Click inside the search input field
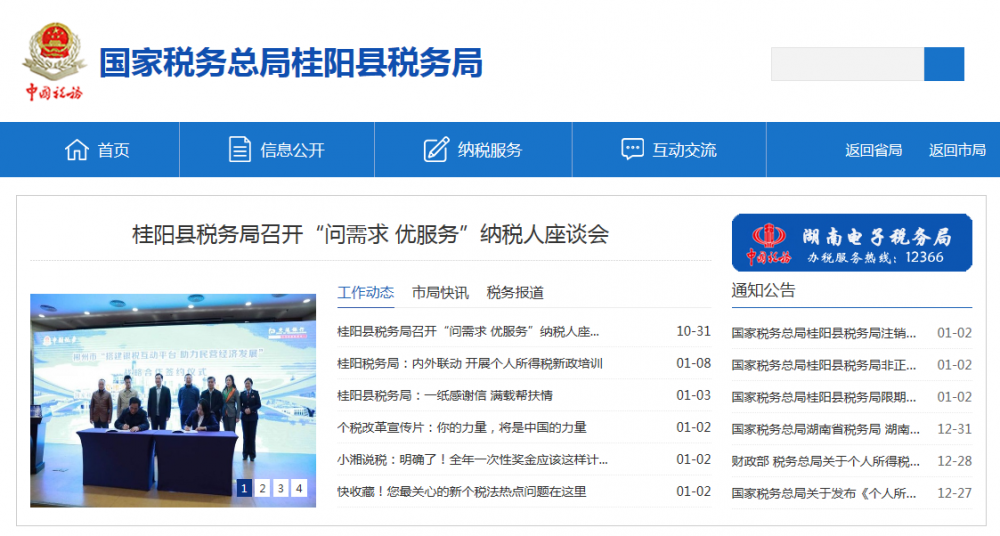 [846, 64]
